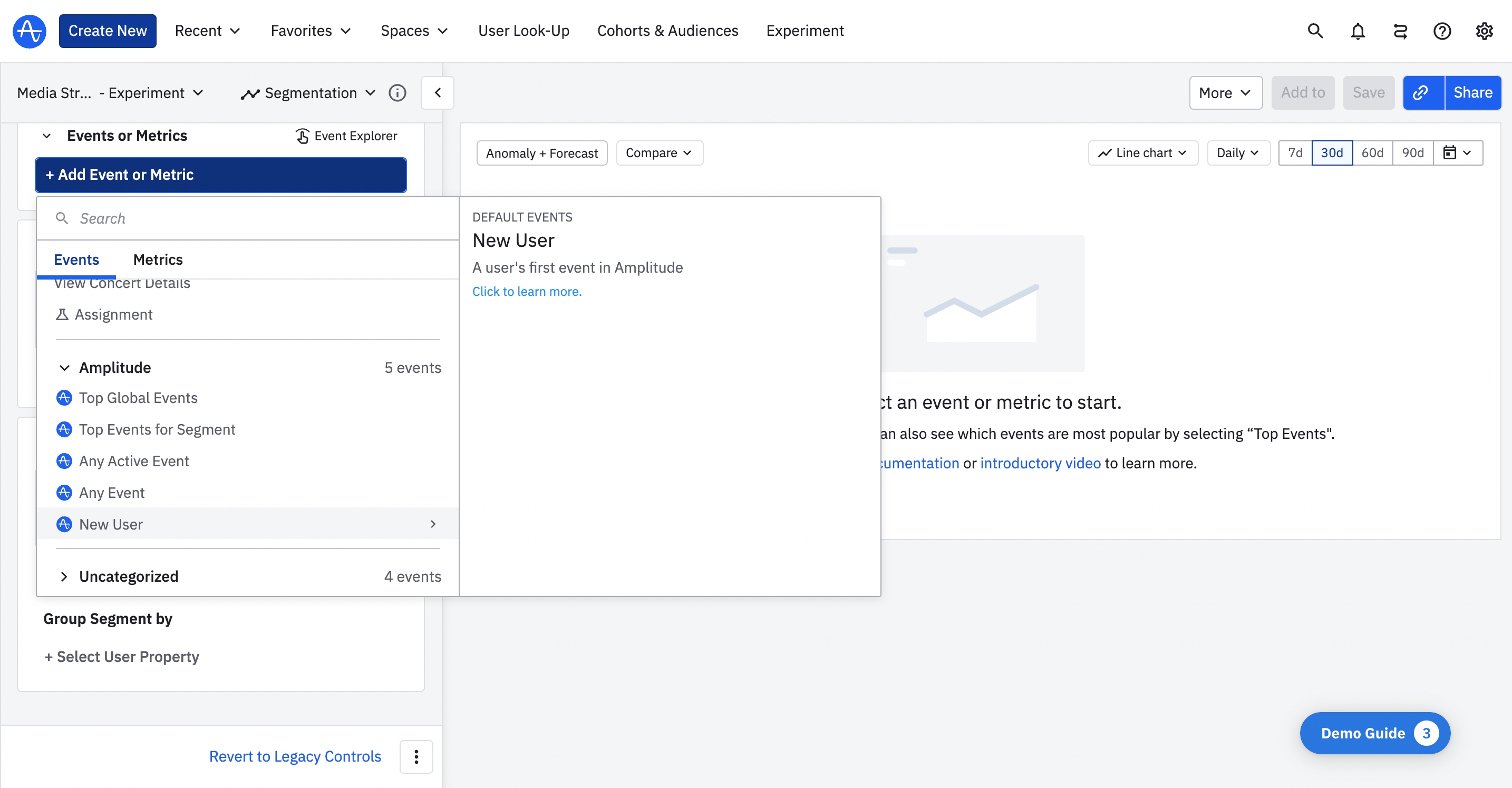
Task: Open the settings gear icon
Action: pyautogui.click(x=1484, y=31)
